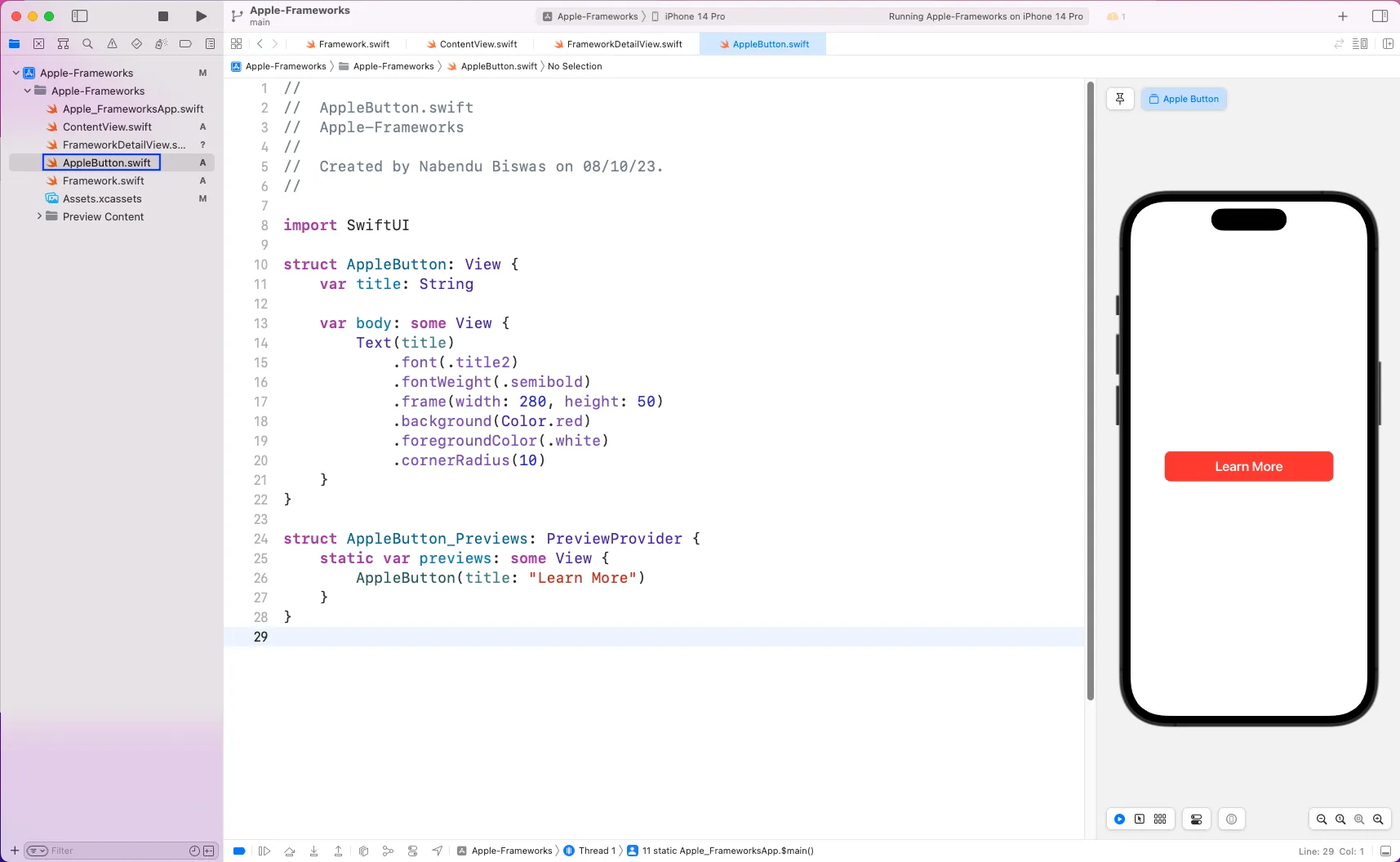This screenshot has height=862, width=1400.
Task: Open the Issue navigator warning icon
Action: 112,44
